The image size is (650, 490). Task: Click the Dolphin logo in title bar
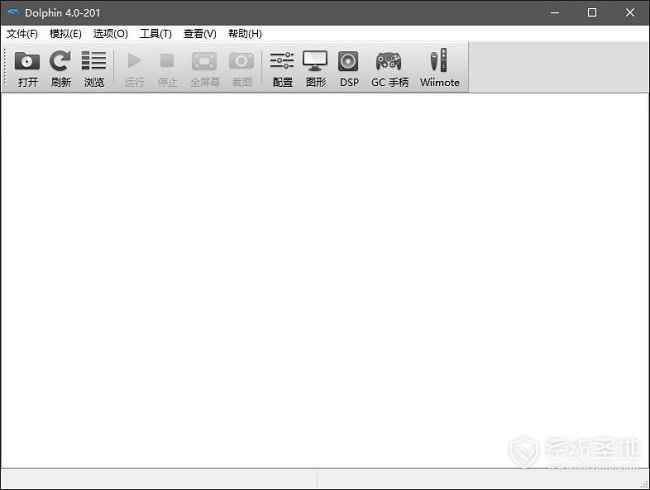click(13, 12)
